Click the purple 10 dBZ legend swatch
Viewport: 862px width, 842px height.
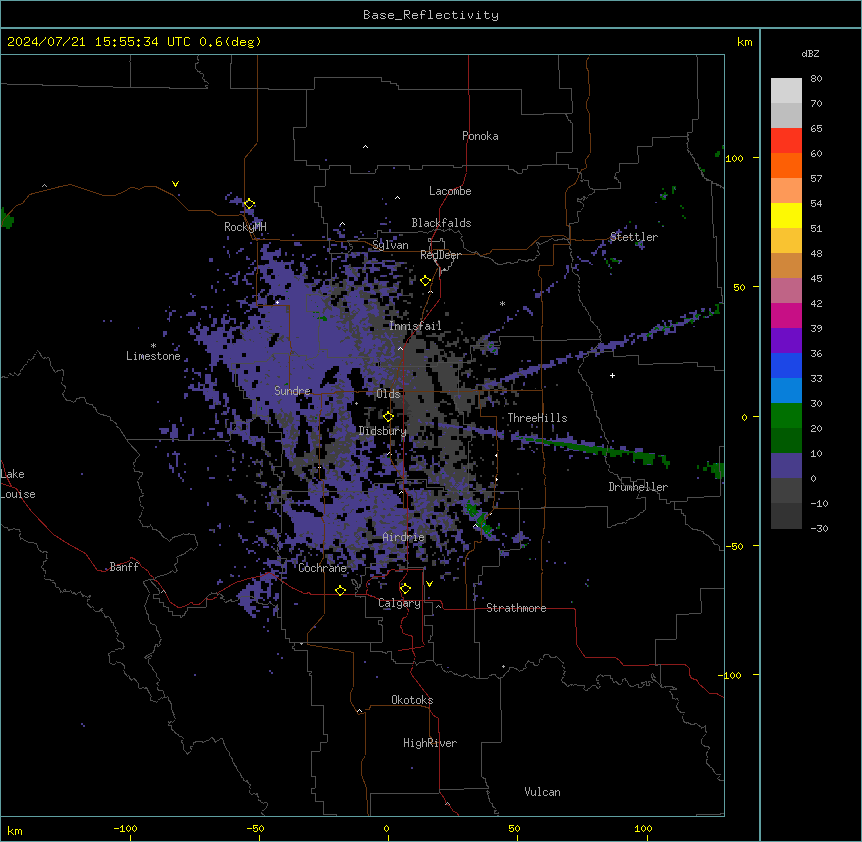(x=786, y=466)
